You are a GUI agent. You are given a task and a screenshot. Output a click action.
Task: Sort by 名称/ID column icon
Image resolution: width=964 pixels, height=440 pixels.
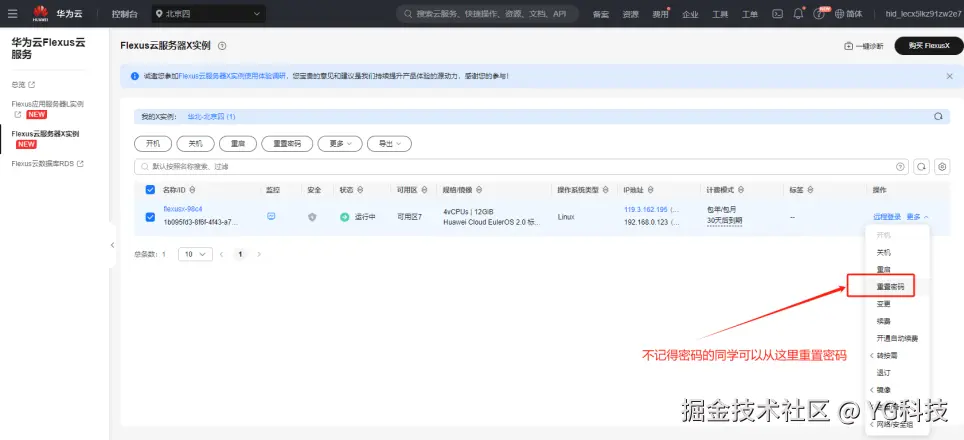[x=192, y=190]
